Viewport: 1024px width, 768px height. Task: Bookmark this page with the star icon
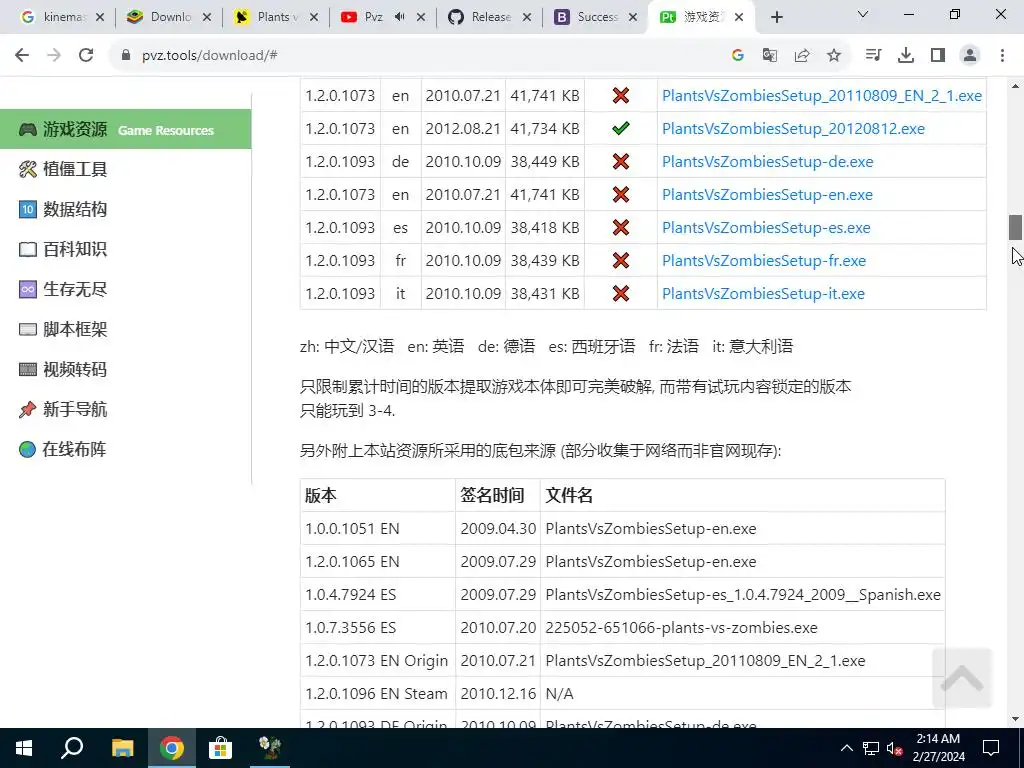[834, 56]
